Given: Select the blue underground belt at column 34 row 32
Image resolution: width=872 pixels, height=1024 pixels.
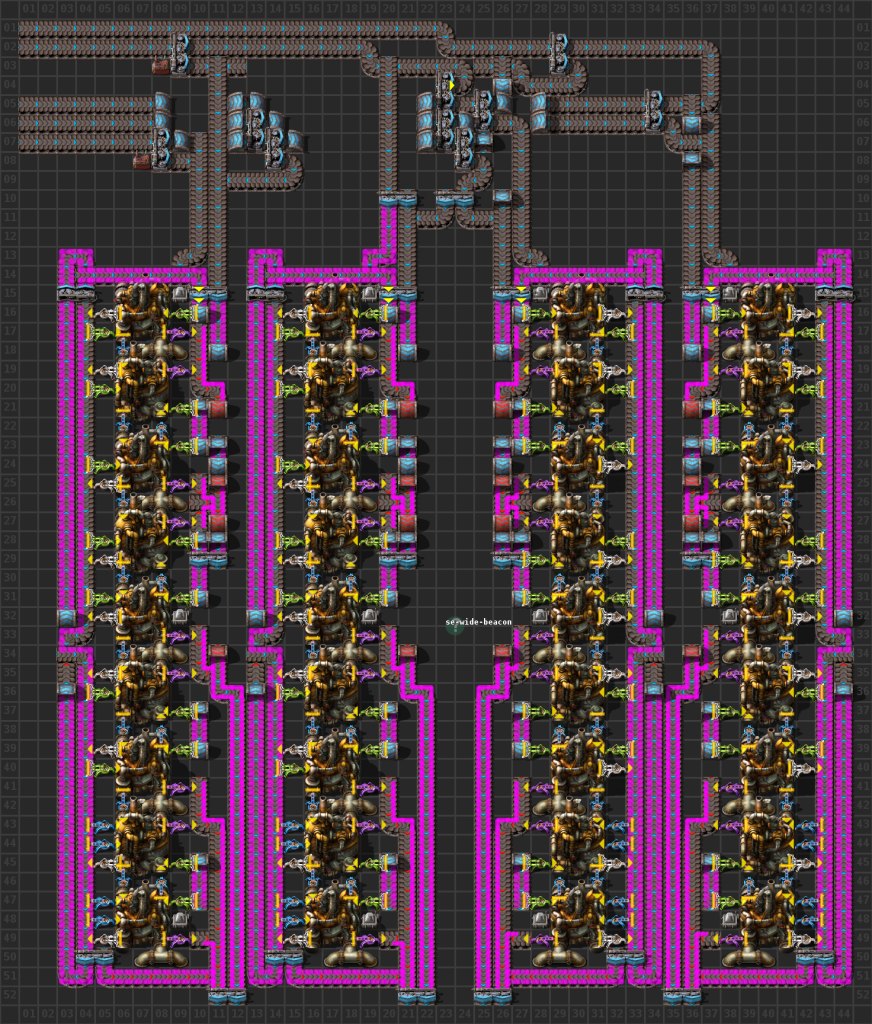Looking at the screenshot, I should point(654,615).
